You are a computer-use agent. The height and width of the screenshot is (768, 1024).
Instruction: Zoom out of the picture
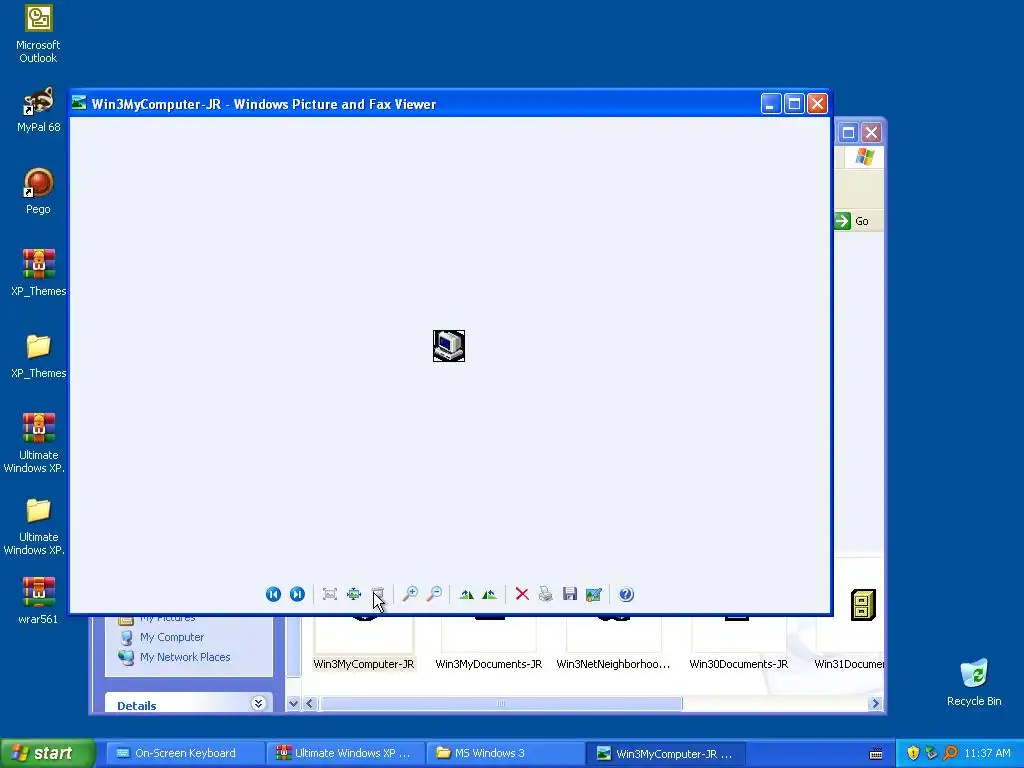click(x=434, y=594)
